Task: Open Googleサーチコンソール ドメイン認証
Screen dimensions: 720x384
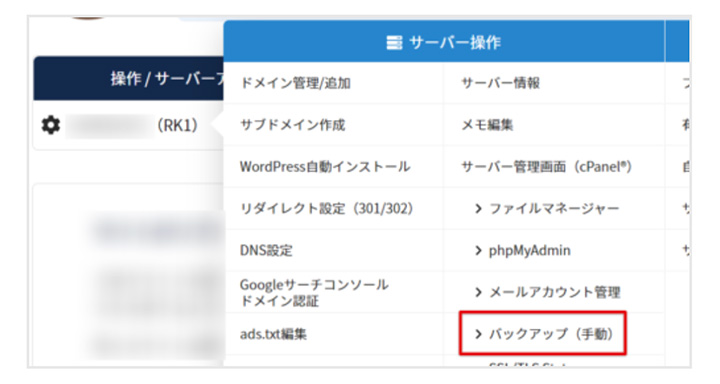Action: [314, 293]
